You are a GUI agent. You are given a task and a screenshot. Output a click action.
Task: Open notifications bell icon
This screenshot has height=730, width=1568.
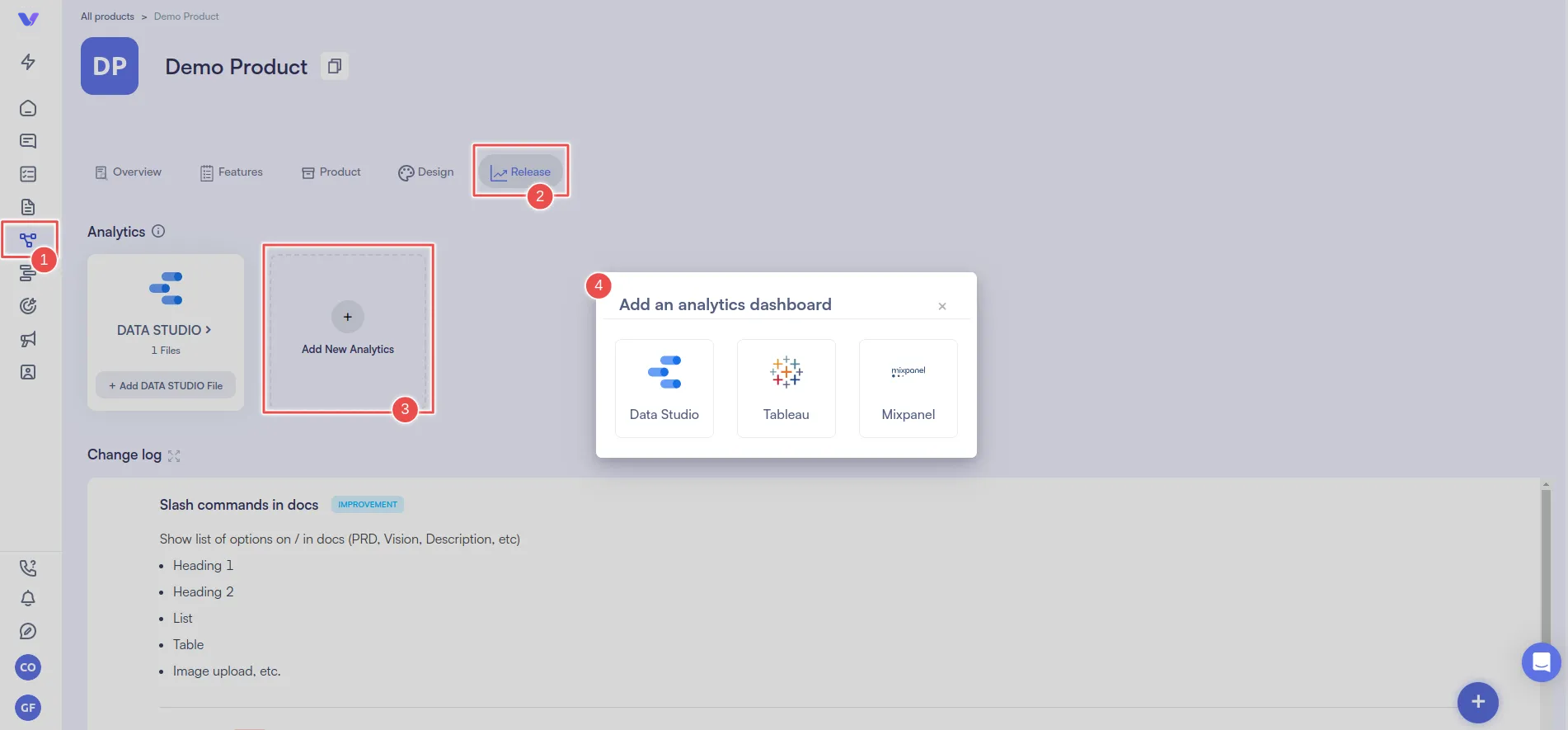coord(28,598)
